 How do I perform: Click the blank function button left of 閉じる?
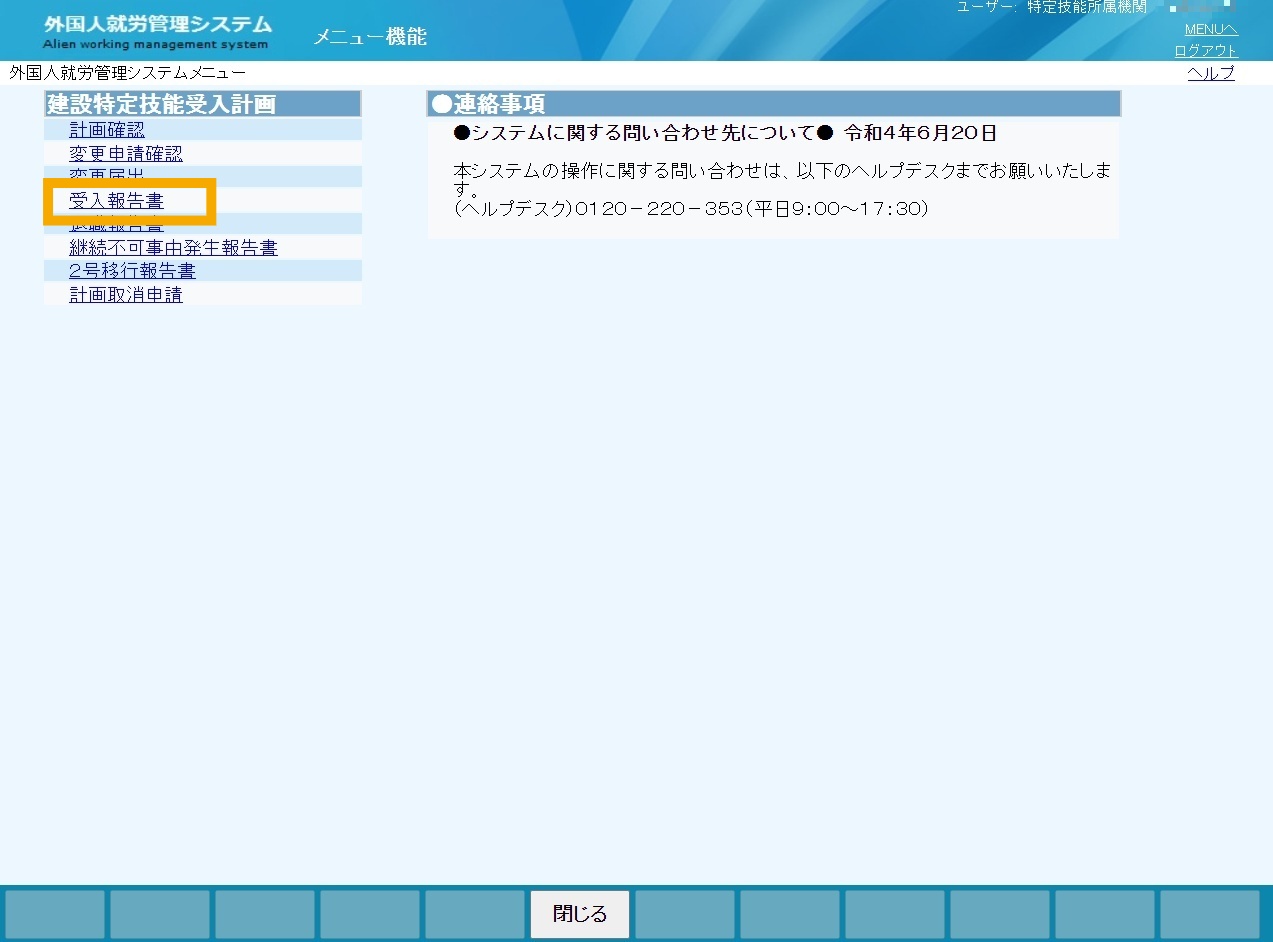pyautogui.click(x=475, y=914)
